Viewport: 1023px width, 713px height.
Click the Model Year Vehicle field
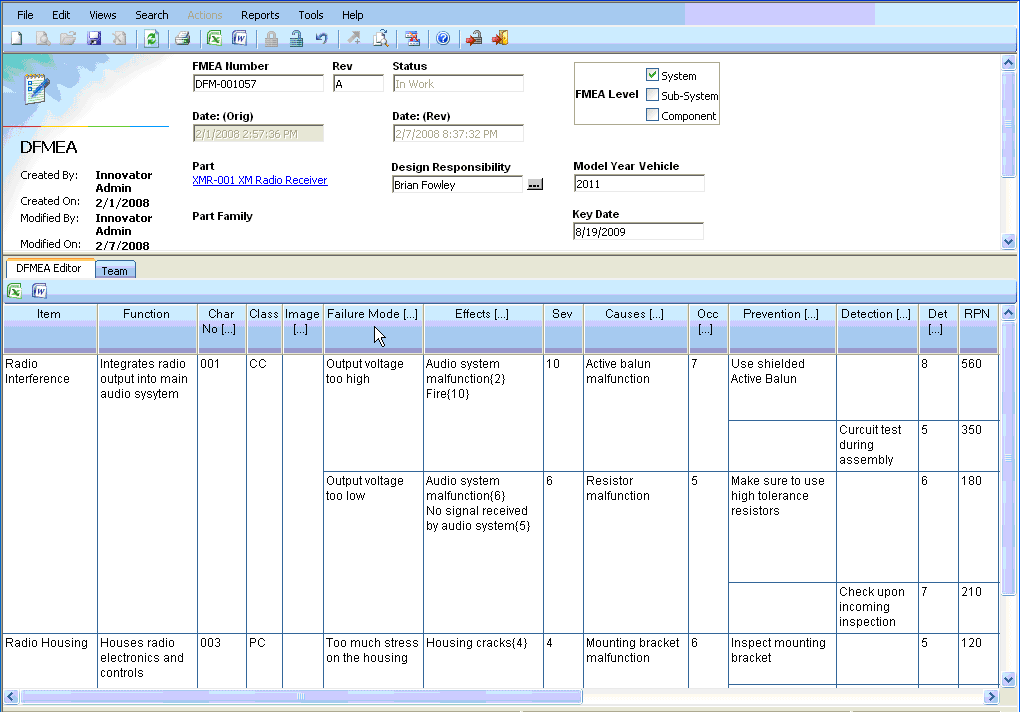point(639,184)
